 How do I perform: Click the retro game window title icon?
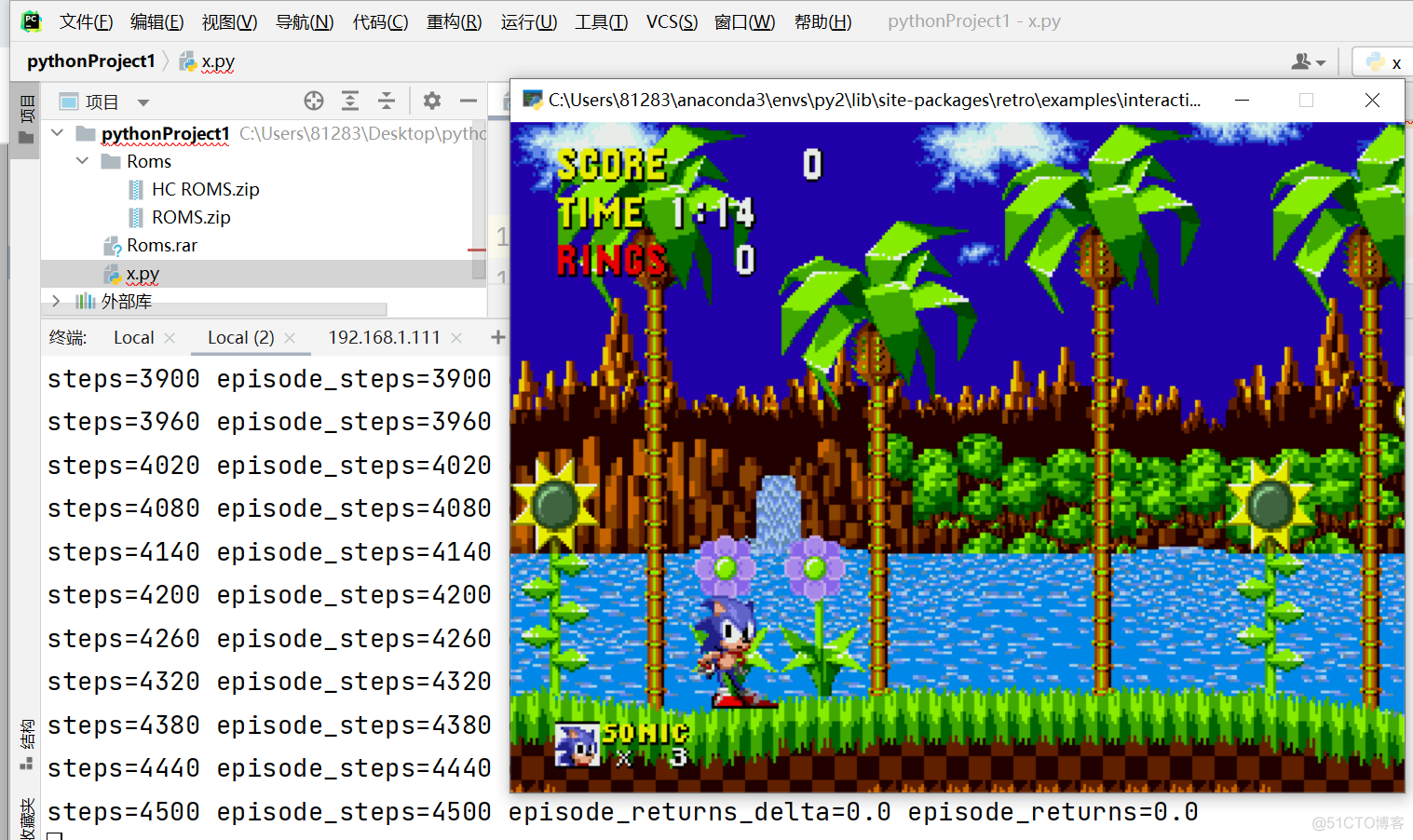pyautogui.click(x=533, y=100)
